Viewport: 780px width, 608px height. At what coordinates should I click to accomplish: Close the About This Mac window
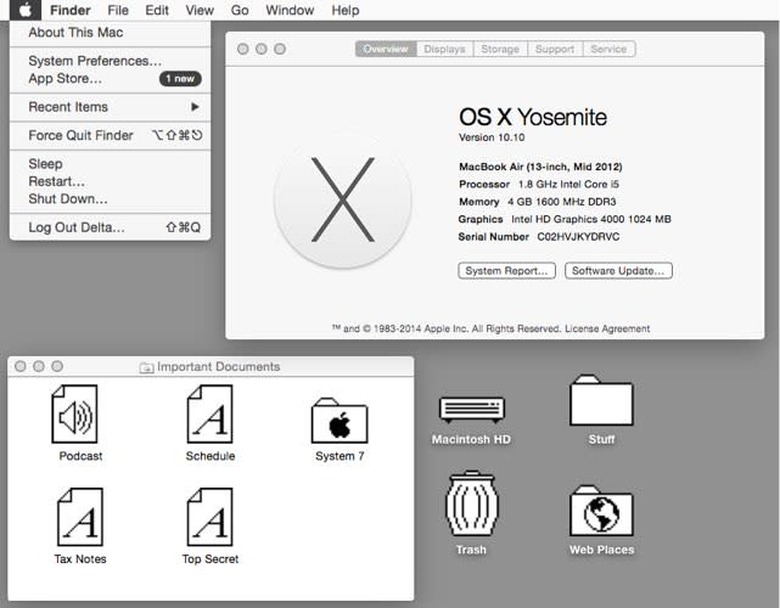[x=243, y=49]
